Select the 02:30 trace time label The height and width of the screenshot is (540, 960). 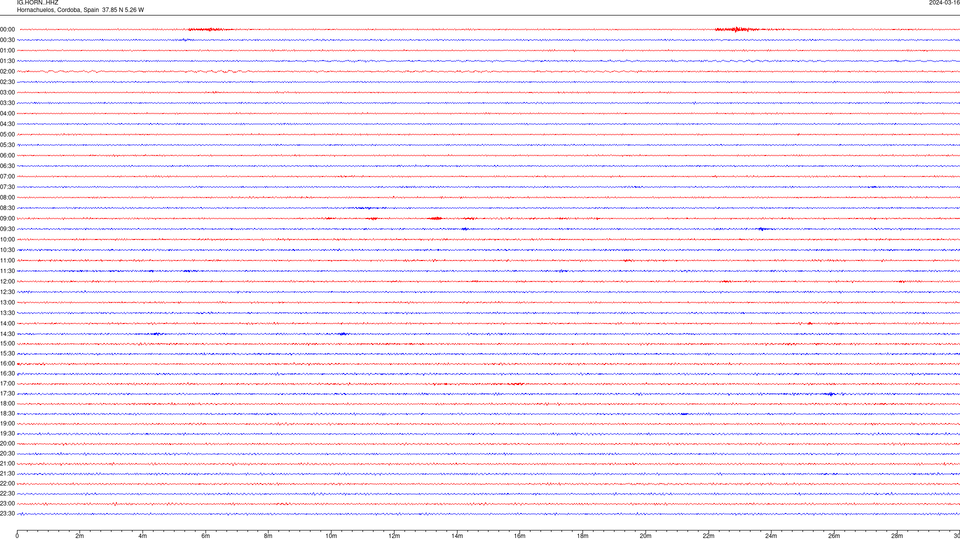click(x=7, y=82)
